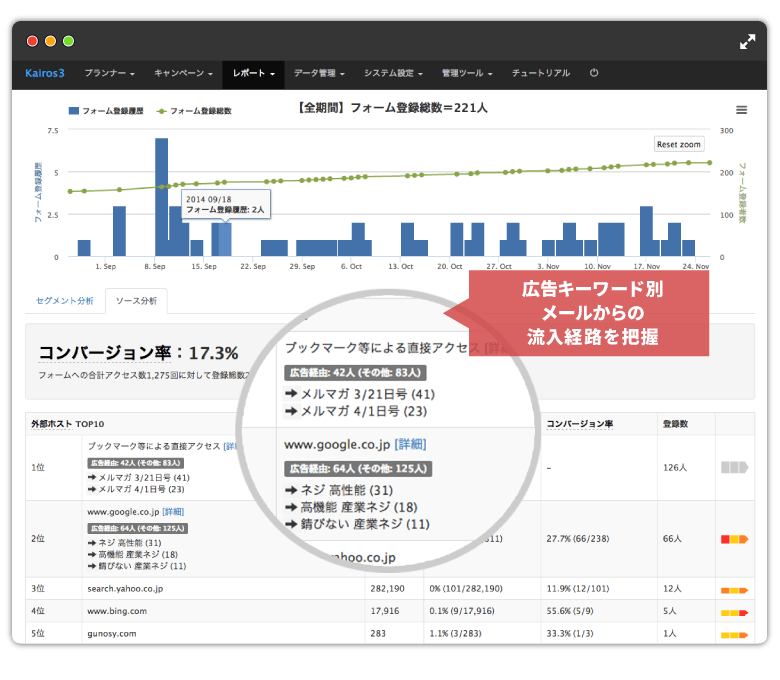Click the Reset zoom button
Screen dimensions: 780x680
(679, 144)
